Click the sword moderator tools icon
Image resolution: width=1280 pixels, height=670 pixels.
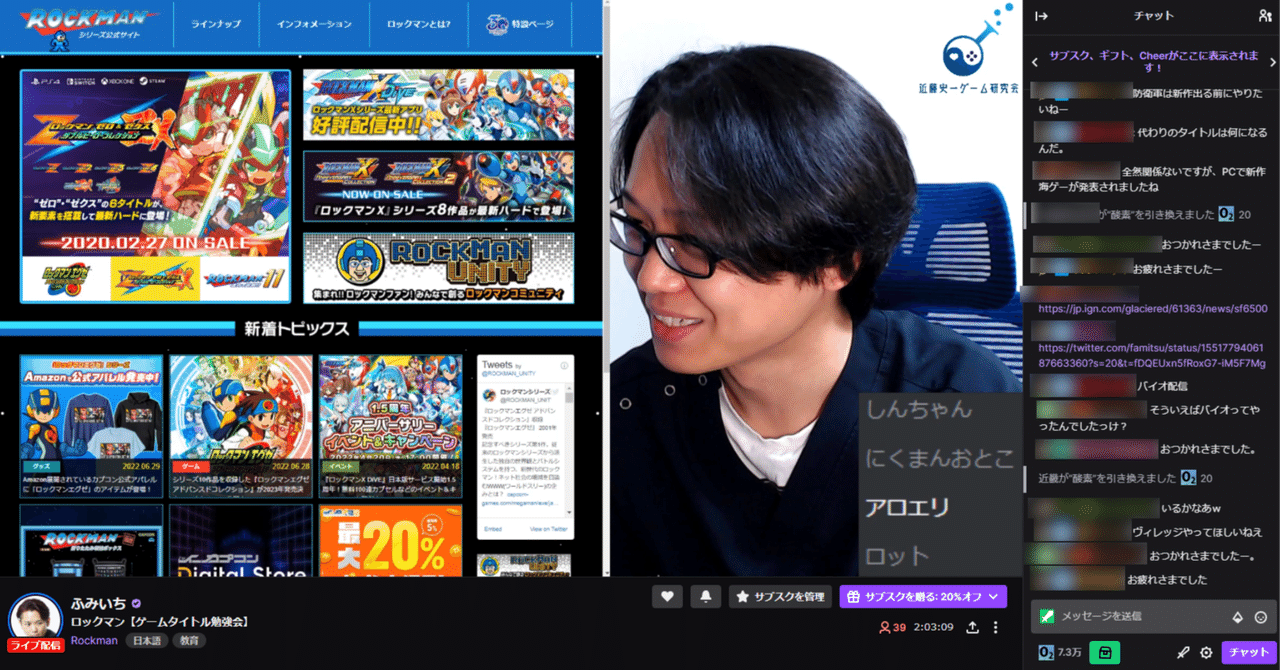tap(1183, 652)
